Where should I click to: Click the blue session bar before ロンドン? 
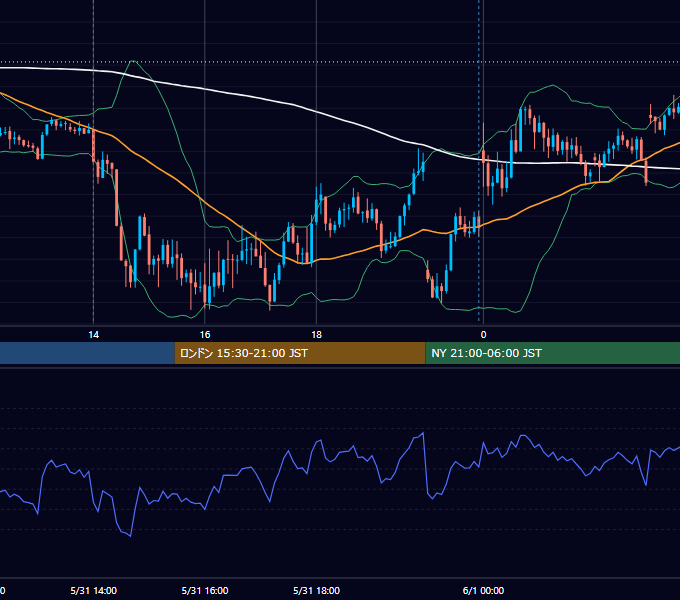click(x=87, y=353)
